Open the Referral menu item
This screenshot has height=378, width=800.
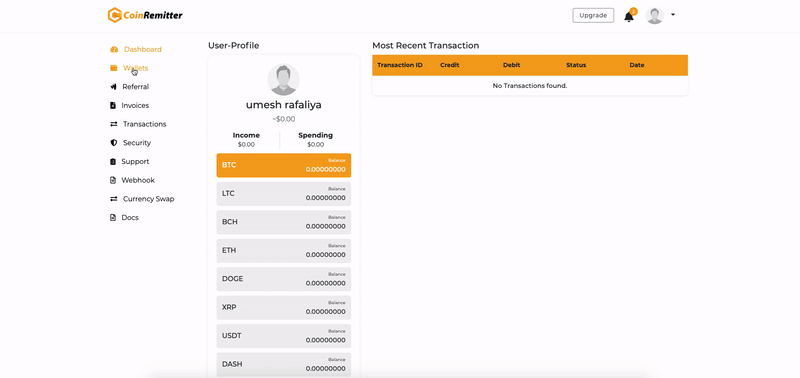coord(136,87)
